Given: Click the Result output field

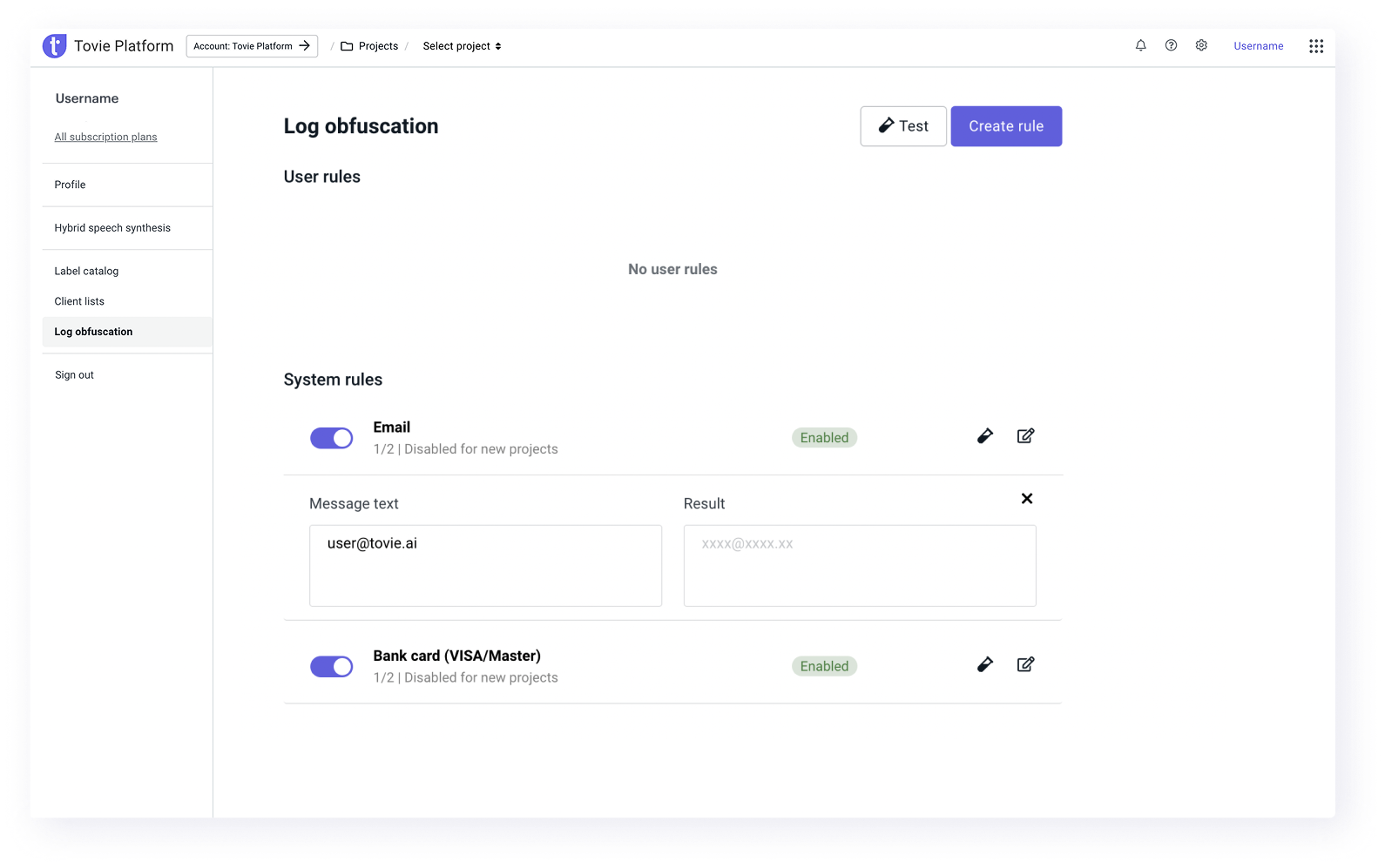Looking at the screenshot, I should click(x=860, y=566).
